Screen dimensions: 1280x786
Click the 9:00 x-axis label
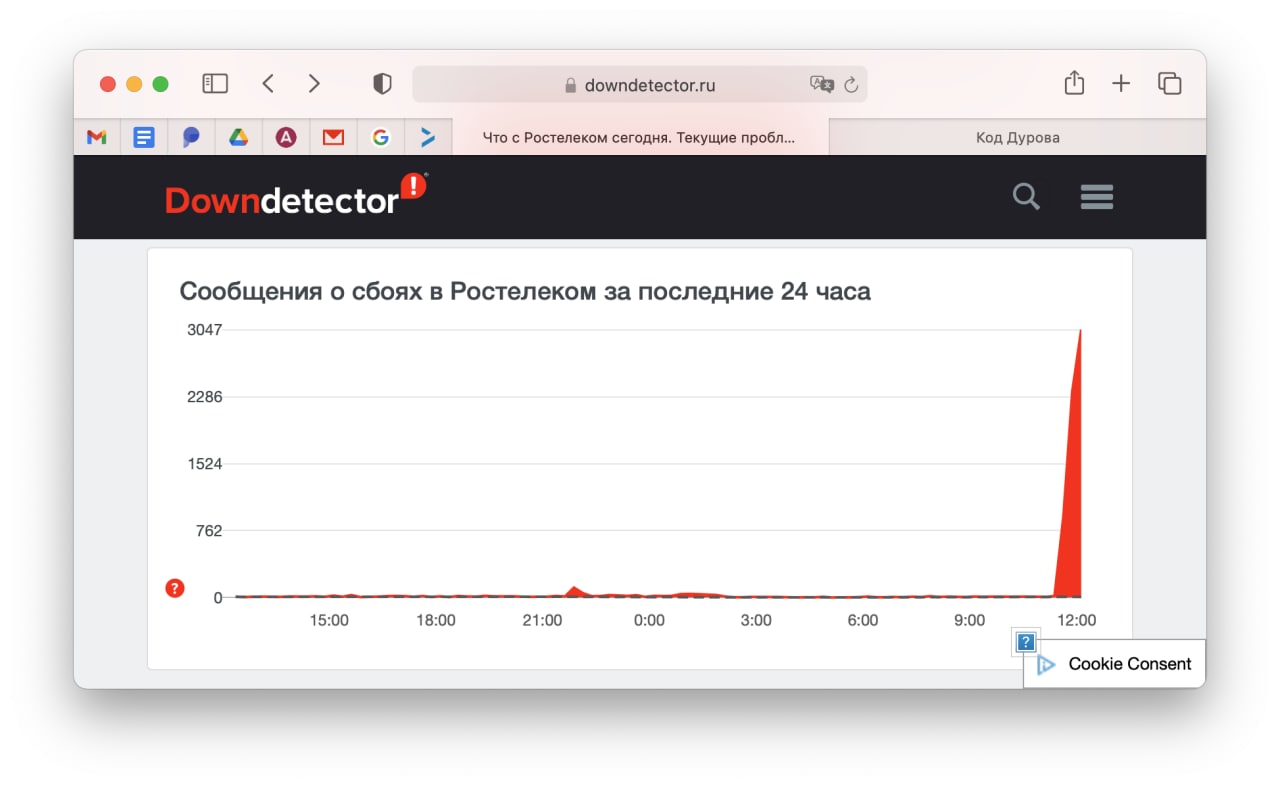pos(970,620)
